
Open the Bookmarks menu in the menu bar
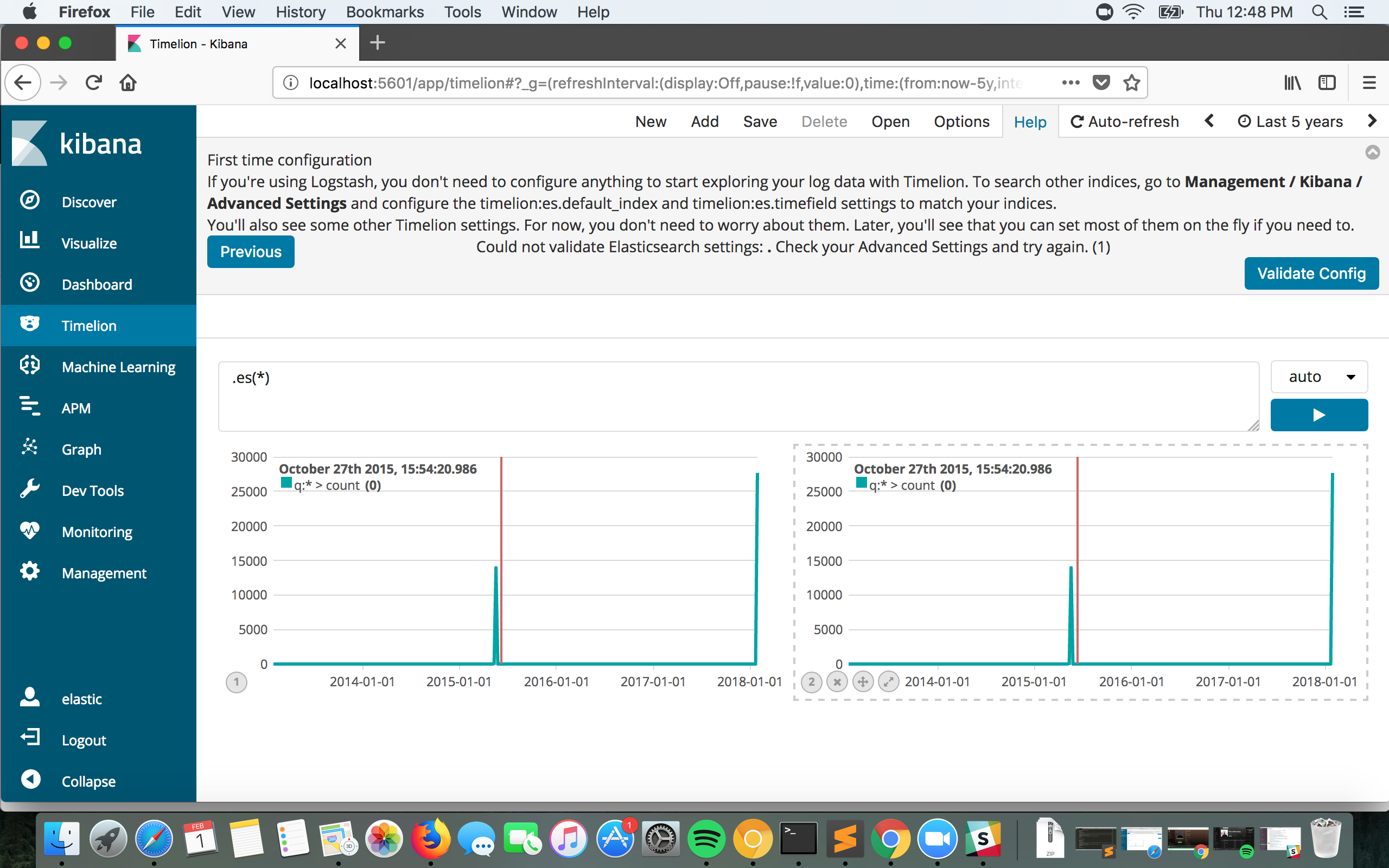[385, 11]
